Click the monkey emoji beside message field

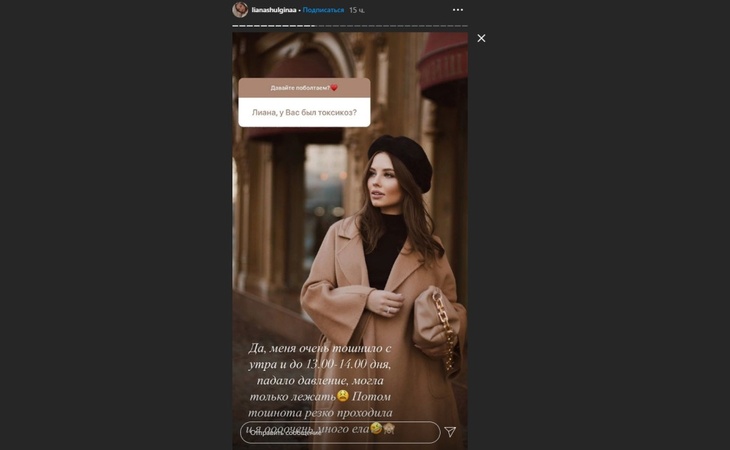[389, 429]
